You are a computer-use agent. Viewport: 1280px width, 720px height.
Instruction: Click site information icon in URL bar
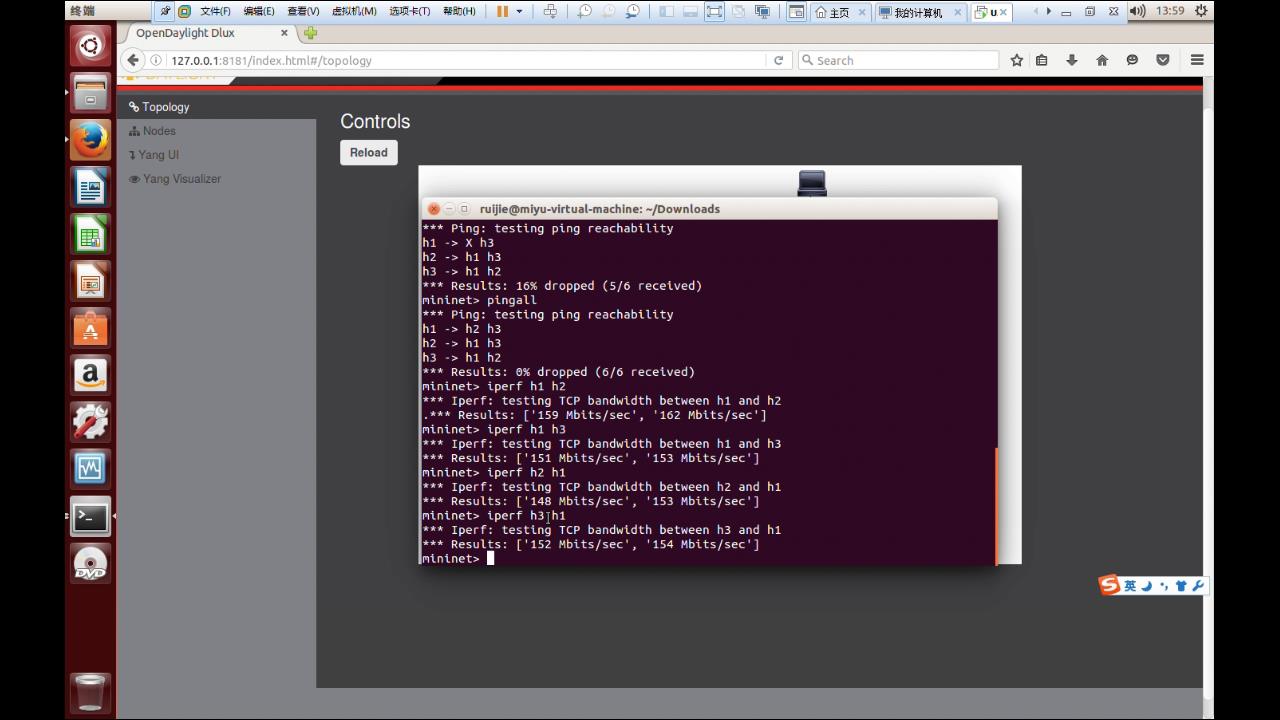click(156, 60)
